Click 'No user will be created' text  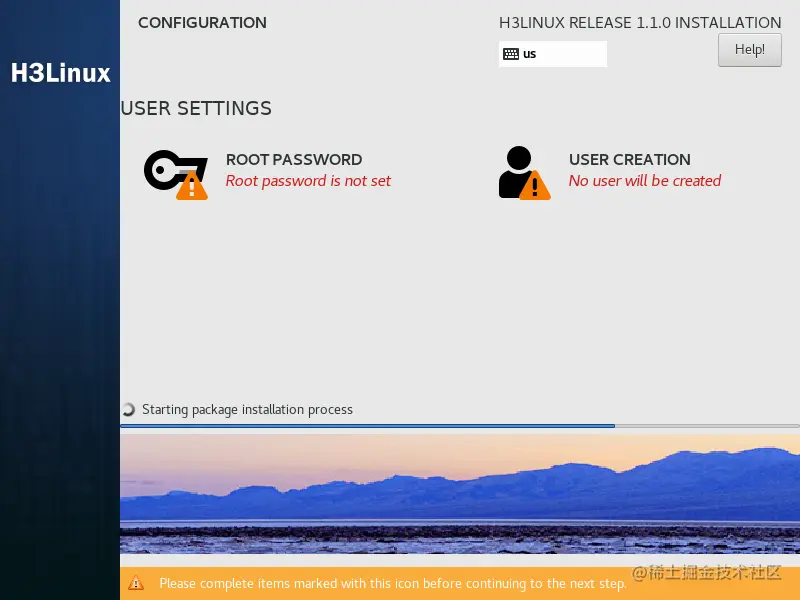(x=645, y=181)
